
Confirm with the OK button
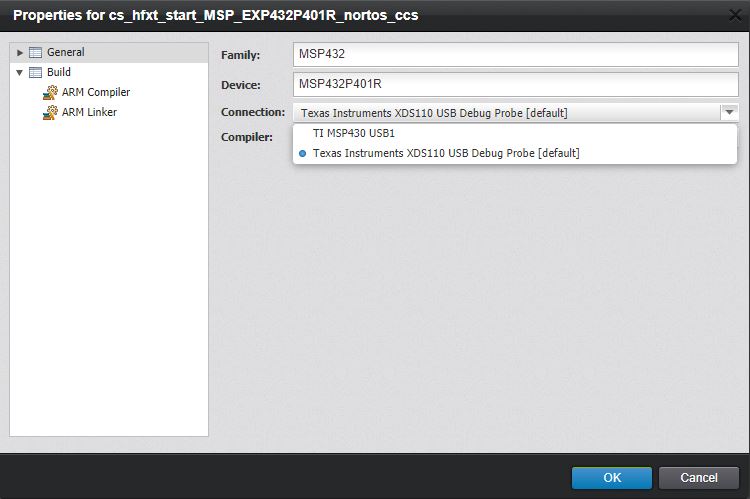point(612,478)
